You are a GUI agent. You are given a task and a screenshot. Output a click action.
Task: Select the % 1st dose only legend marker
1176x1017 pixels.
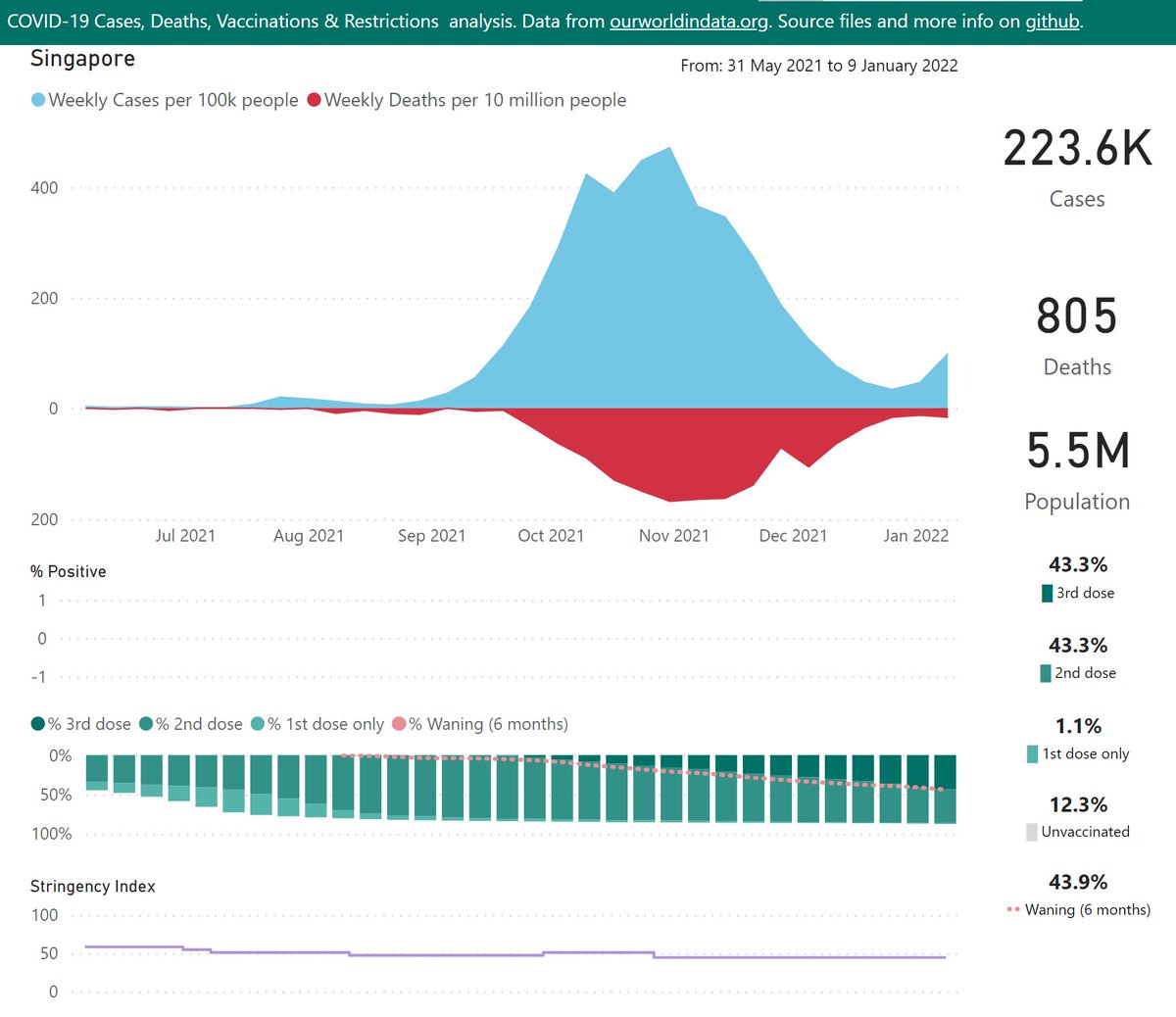click(x=258, y=724)
